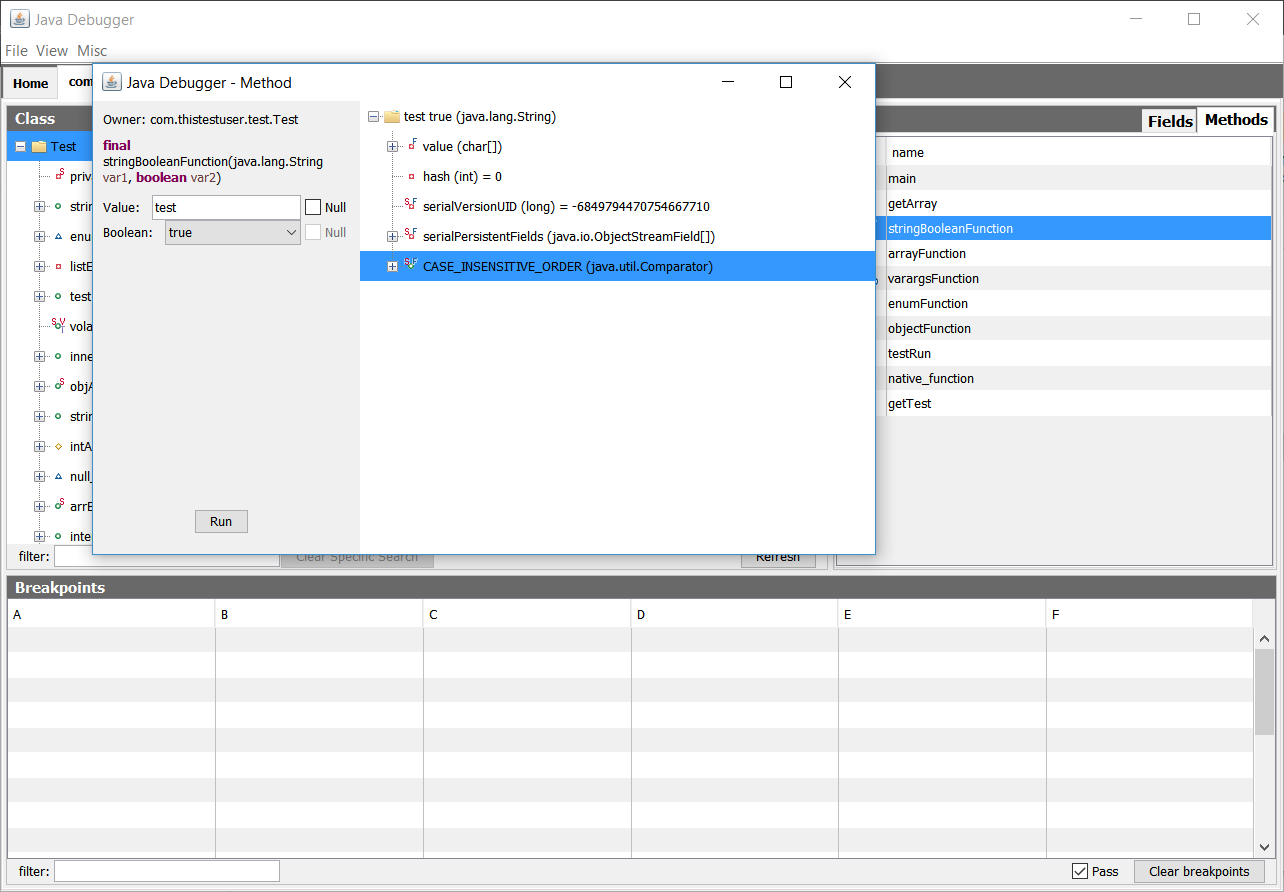Click the blue triangle icon beside 'null_' field
This screenshot has width=1284, height=892.
click(58, 476)
